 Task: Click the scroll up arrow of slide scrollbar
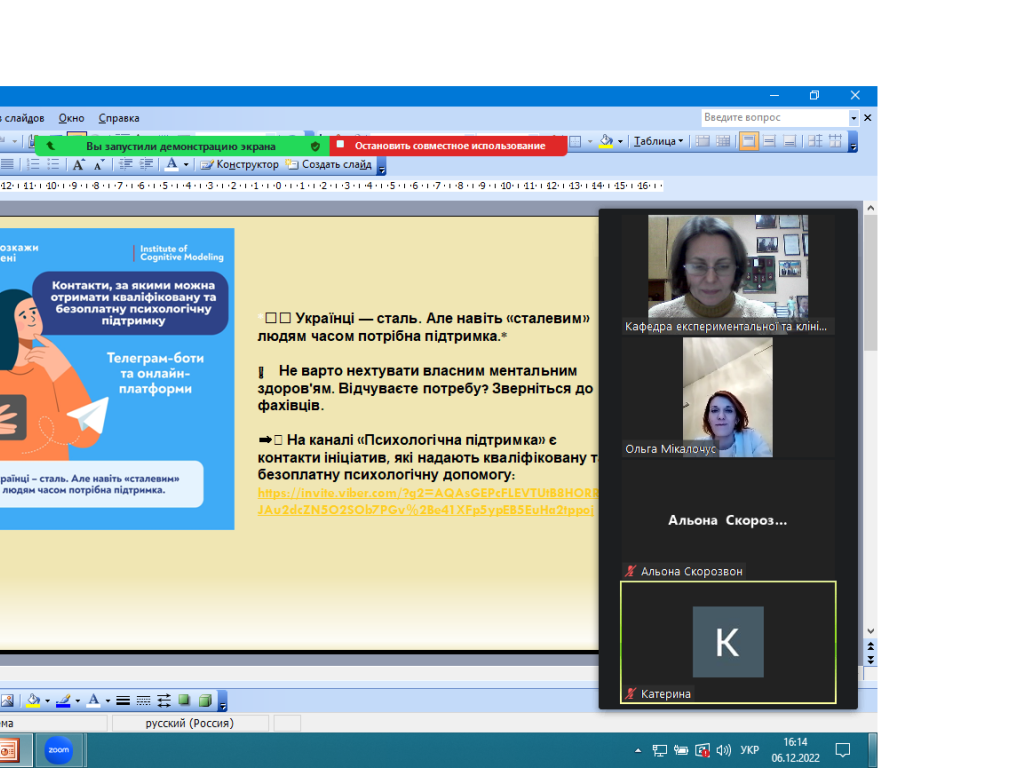(871, 208)
